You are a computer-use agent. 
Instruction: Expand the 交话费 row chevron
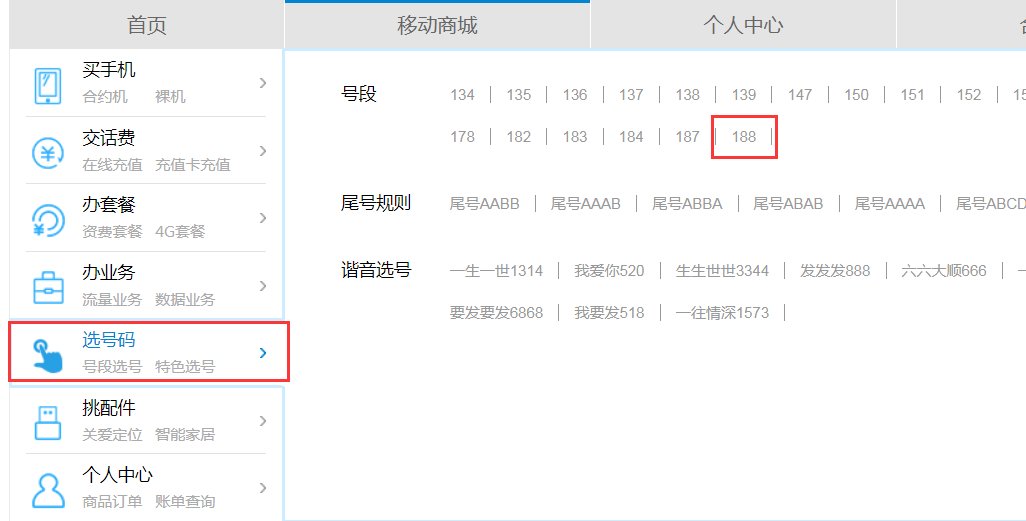click(x=262, y=151)
